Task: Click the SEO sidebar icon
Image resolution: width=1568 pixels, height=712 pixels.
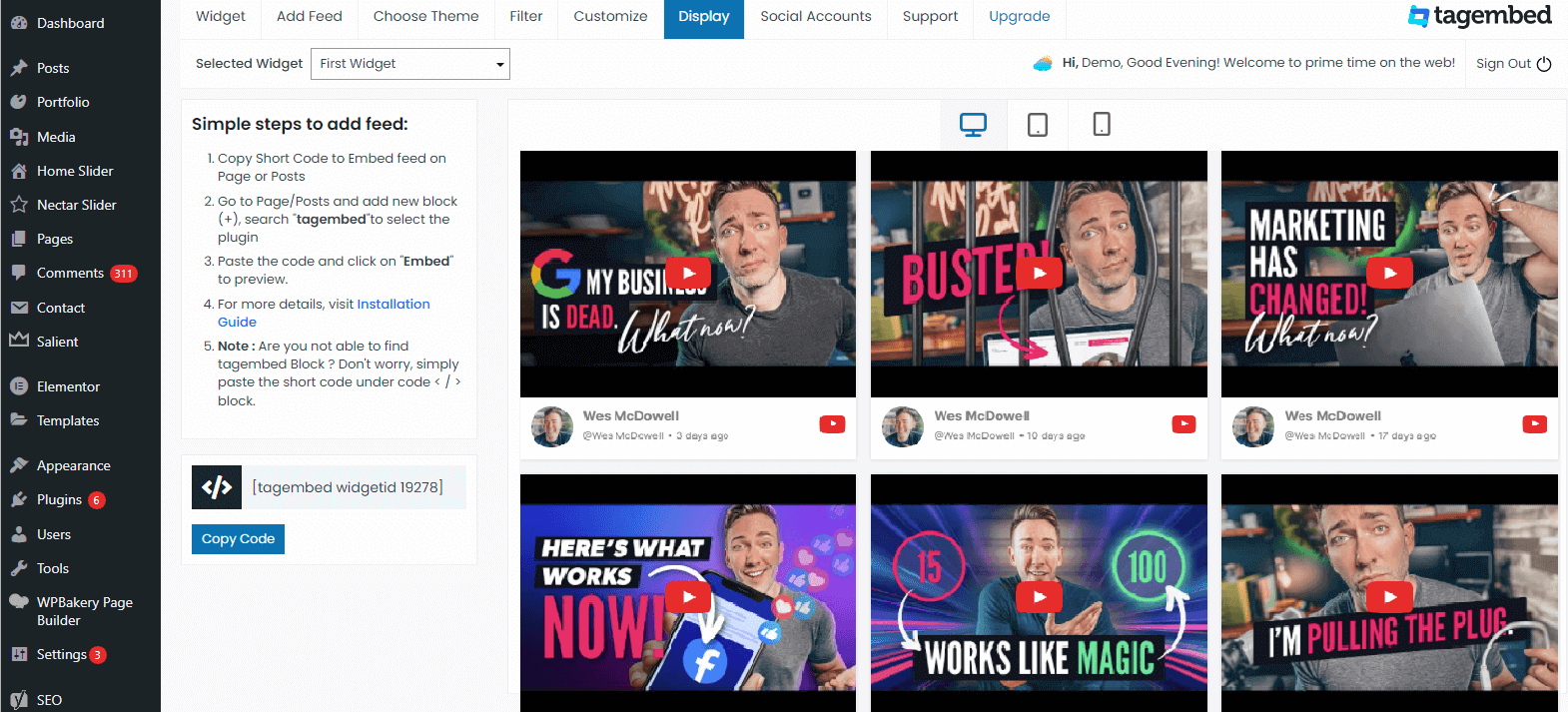Action: (x=19, y=700)
